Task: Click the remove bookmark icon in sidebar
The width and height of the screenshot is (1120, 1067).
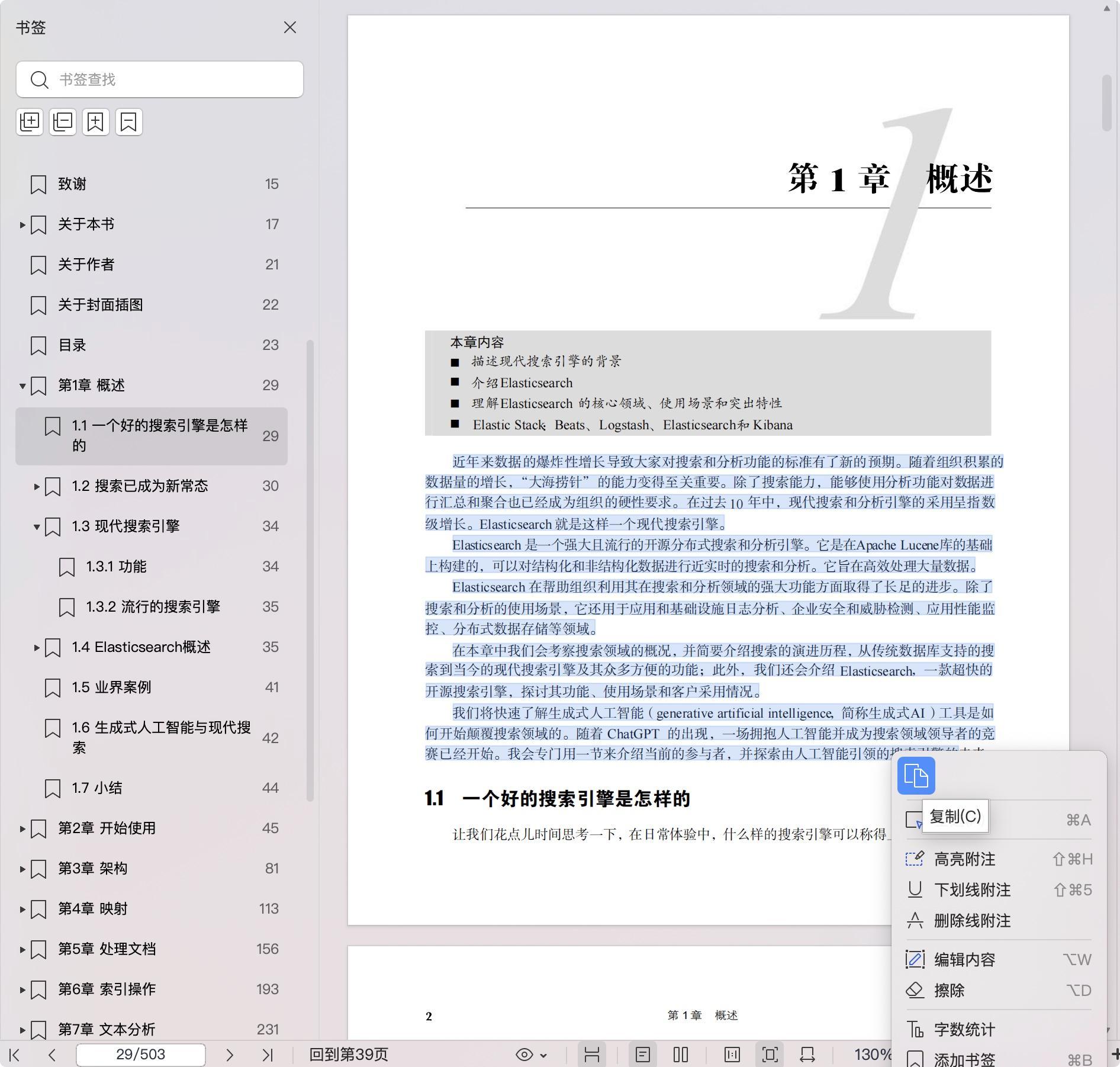Action: pos(129,122)
